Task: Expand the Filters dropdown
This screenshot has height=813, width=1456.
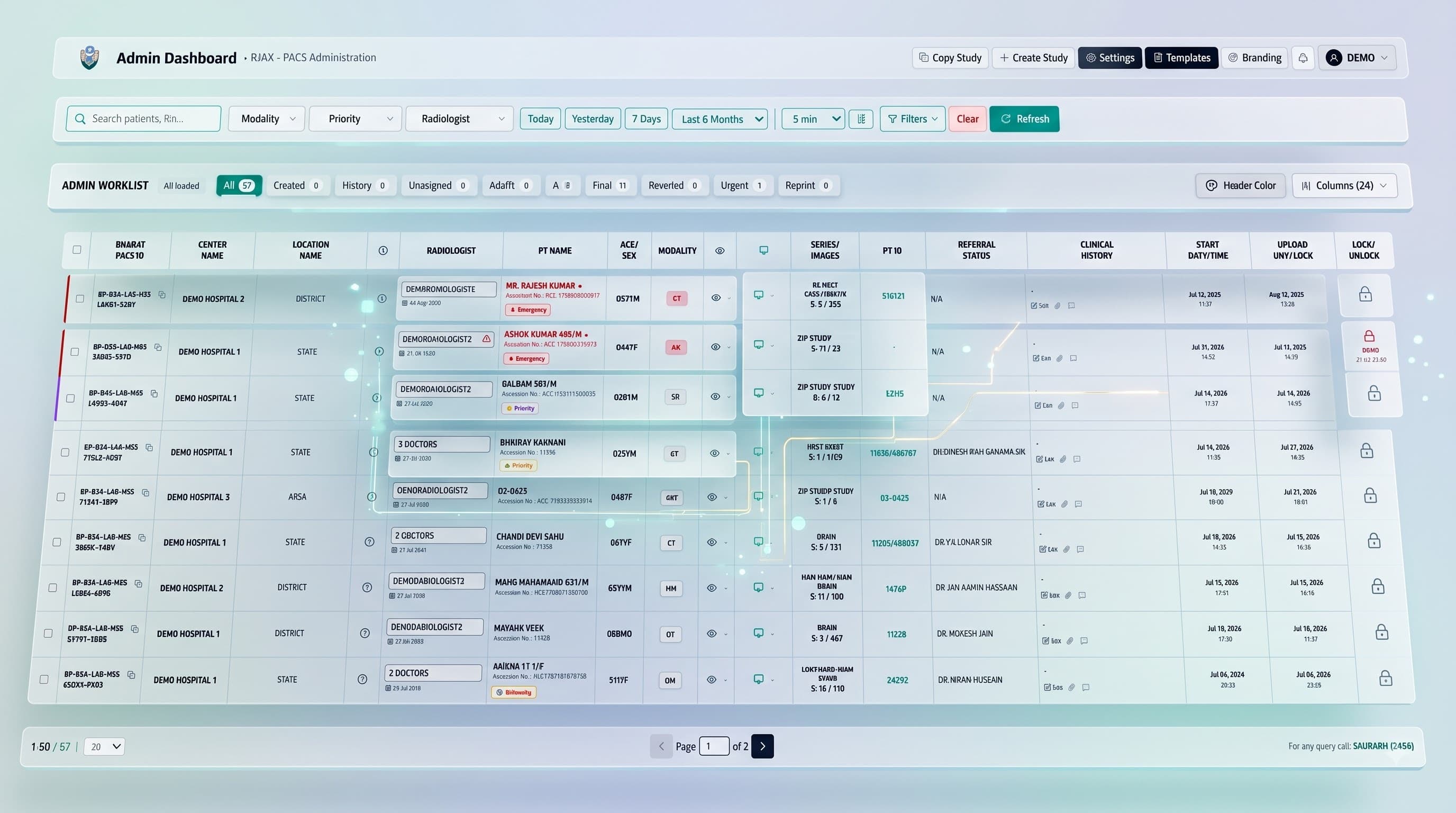Action: coord(912,119)
